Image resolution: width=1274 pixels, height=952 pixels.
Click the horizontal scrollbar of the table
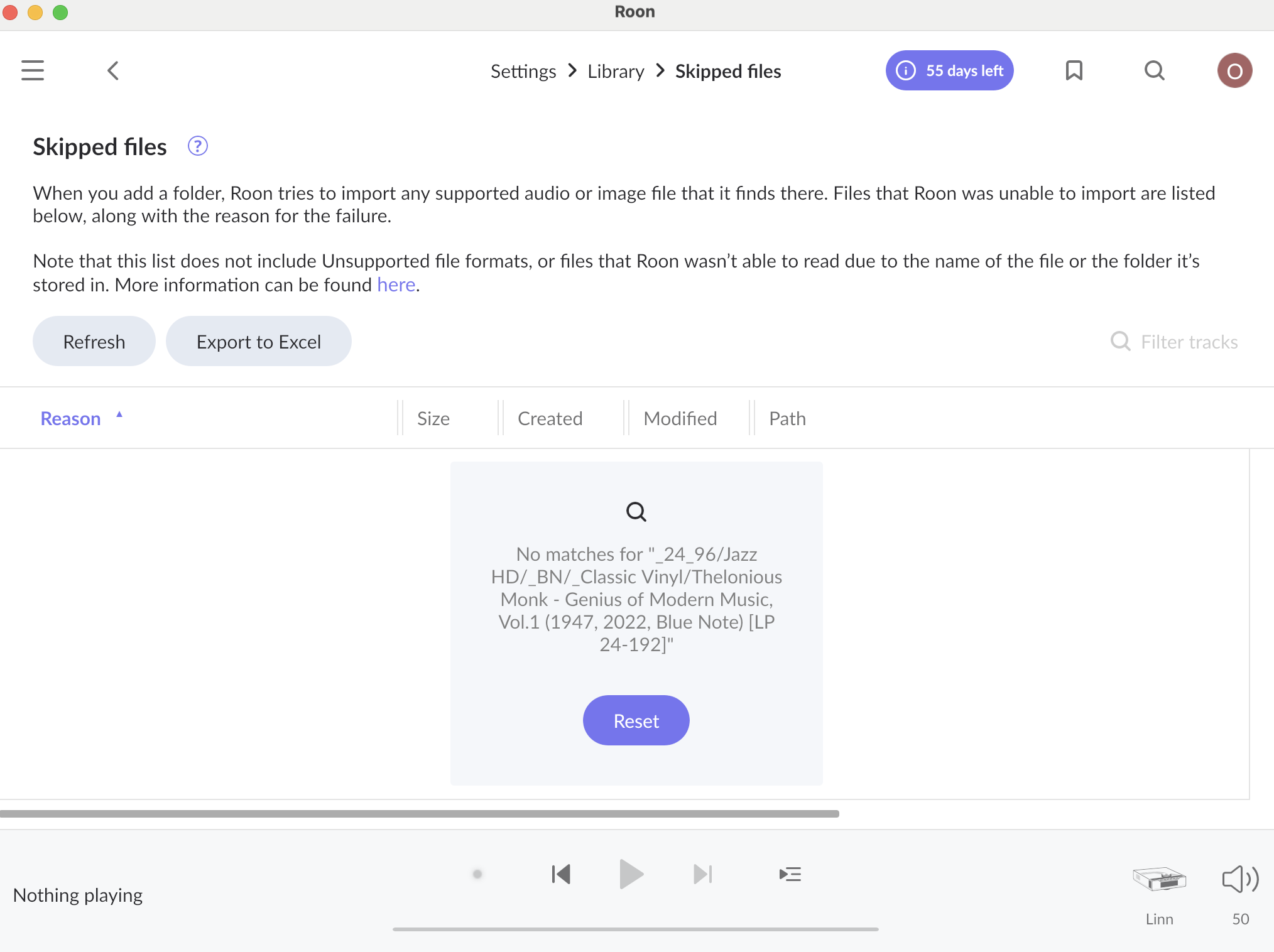420,813
